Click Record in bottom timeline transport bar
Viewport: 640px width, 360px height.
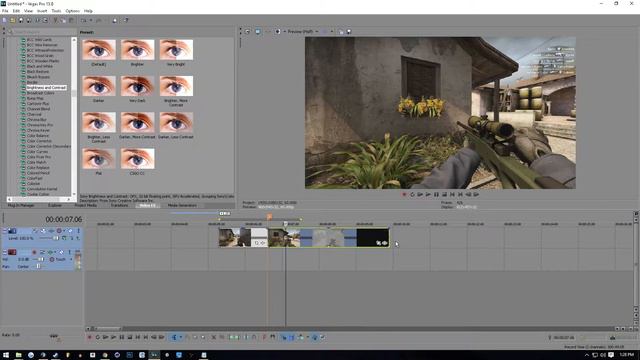pyautogui.click(x=89, y=337)
